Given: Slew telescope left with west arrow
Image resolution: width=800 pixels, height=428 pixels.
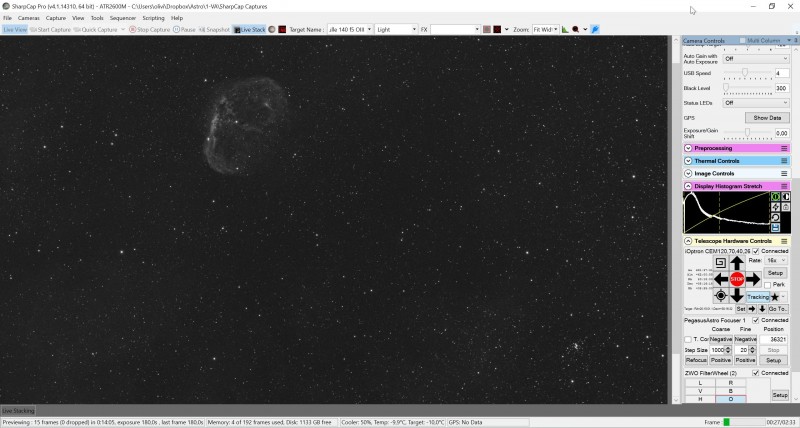Looking at the screenshot, I should (x=720, y=279).
